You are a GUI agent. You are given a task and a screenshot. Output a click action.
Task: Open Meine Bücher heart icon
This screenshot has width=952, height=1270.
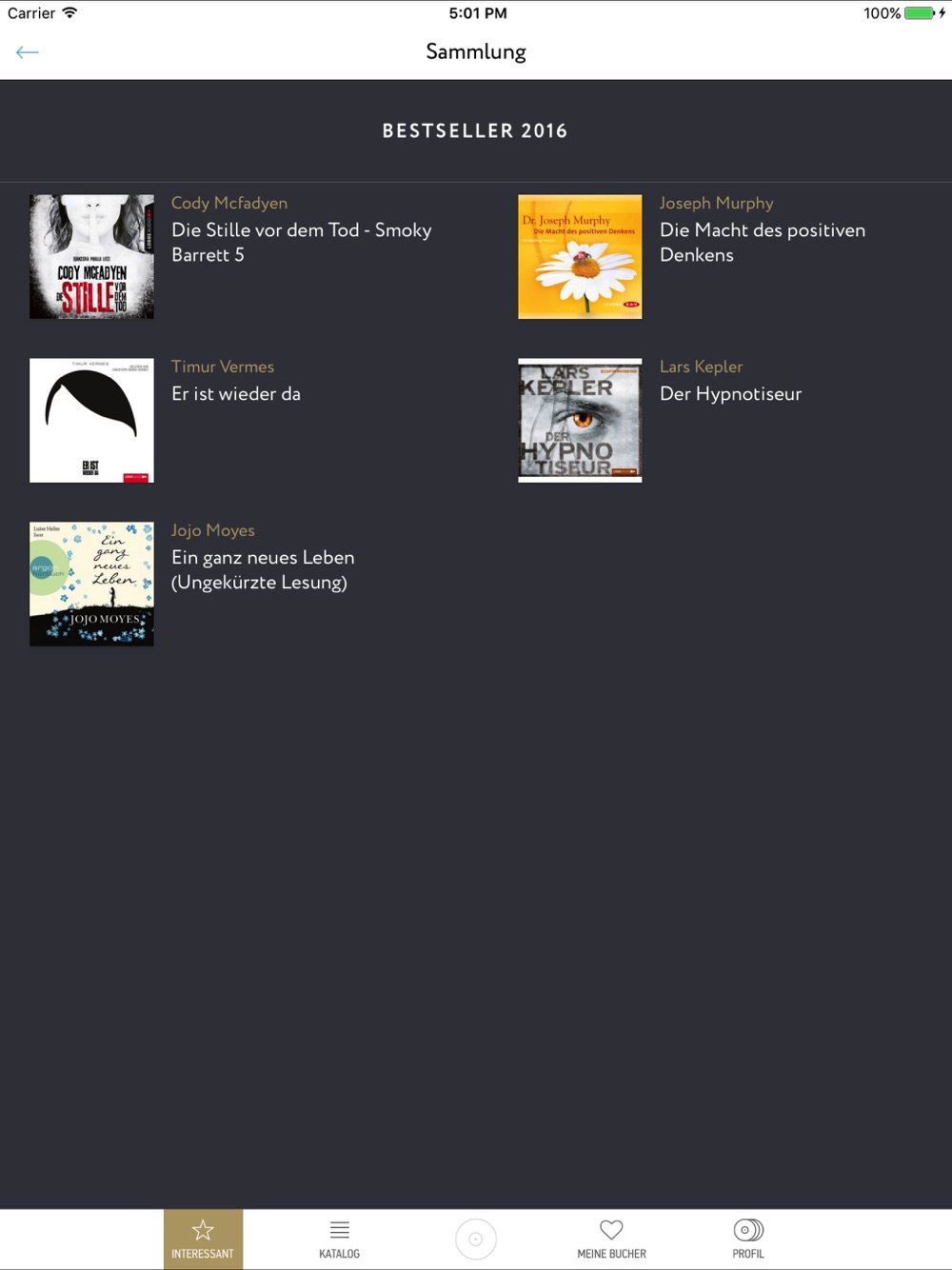(x=611, y=1239)
